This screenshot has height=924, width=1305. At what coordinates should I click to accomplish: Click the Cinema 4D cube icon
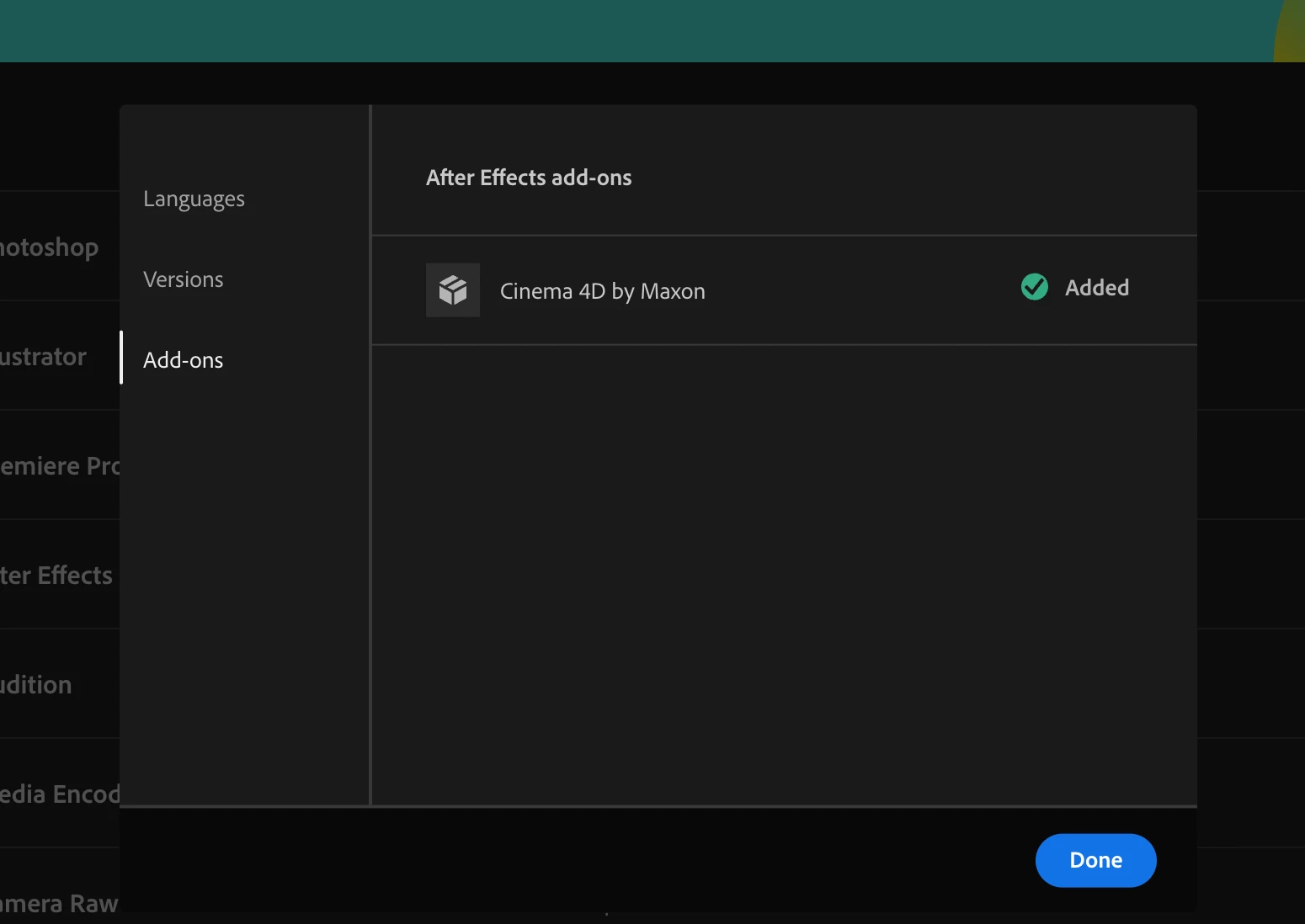(x=453, y=290)
